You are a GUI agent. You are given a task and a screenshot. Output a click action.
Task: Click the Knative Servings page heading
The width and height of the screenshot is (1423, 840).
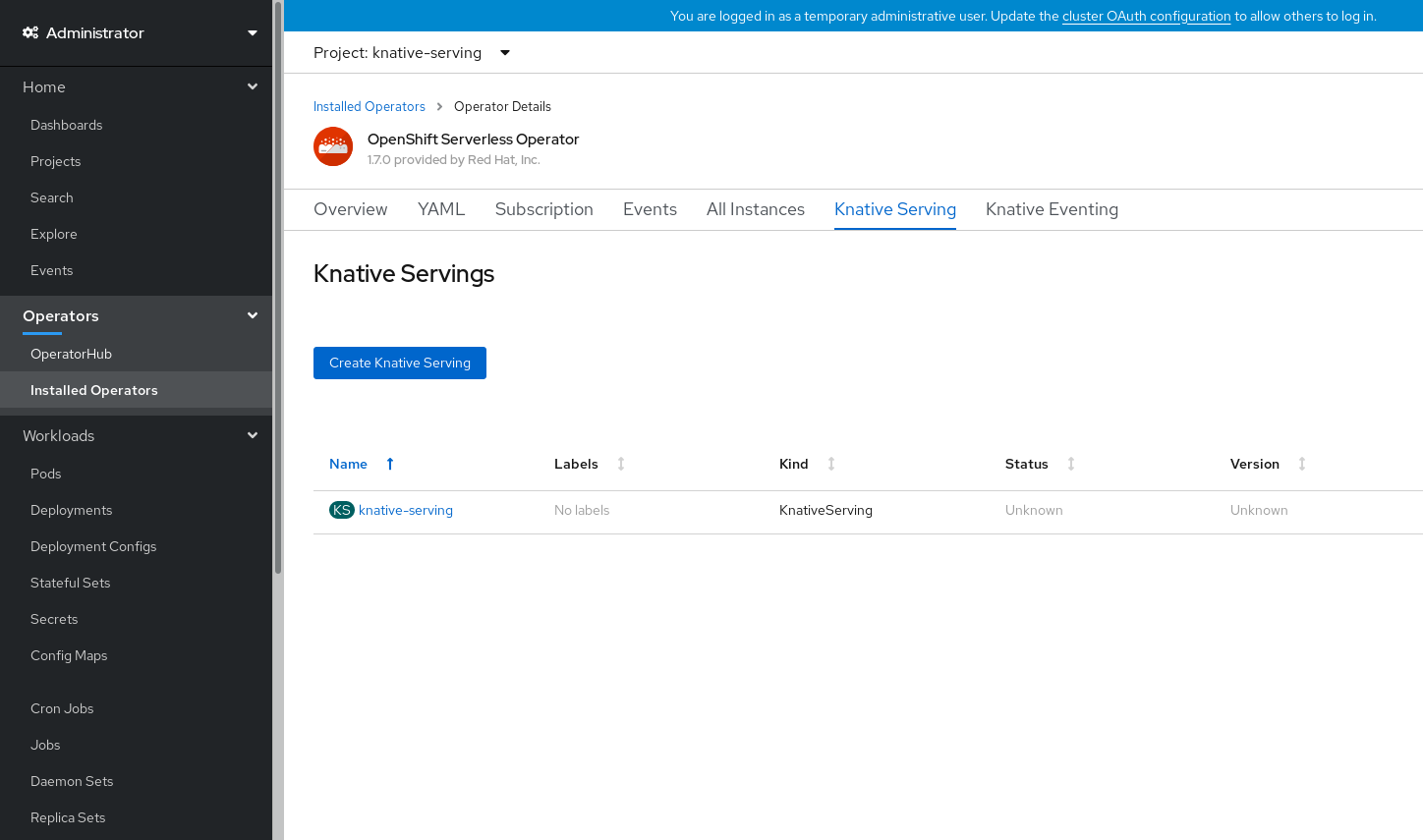point(404,274)
